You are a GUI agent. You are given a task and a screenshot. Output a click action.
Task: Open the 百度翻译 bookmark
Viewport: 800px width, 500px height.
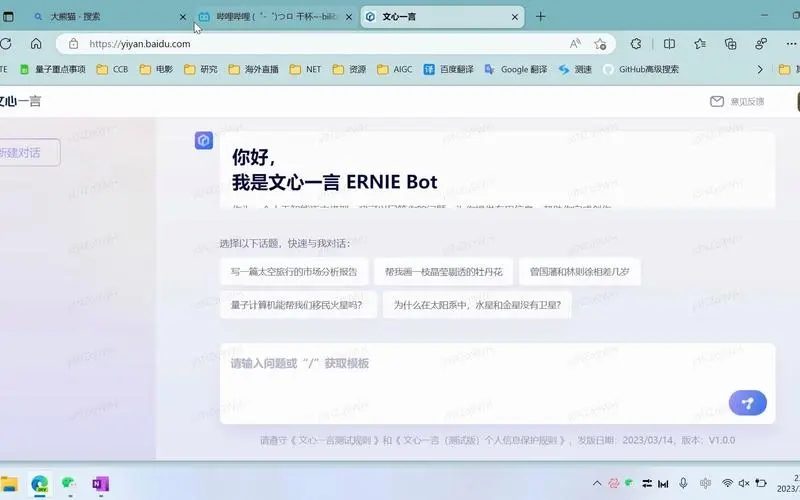coord(448,69)
